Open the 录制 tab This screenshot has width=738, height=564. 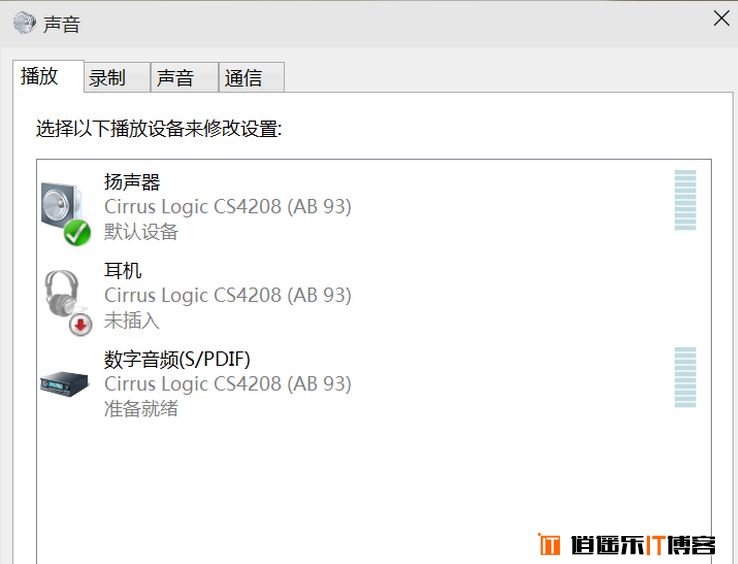pyautogui.click(x=117, y=77)
